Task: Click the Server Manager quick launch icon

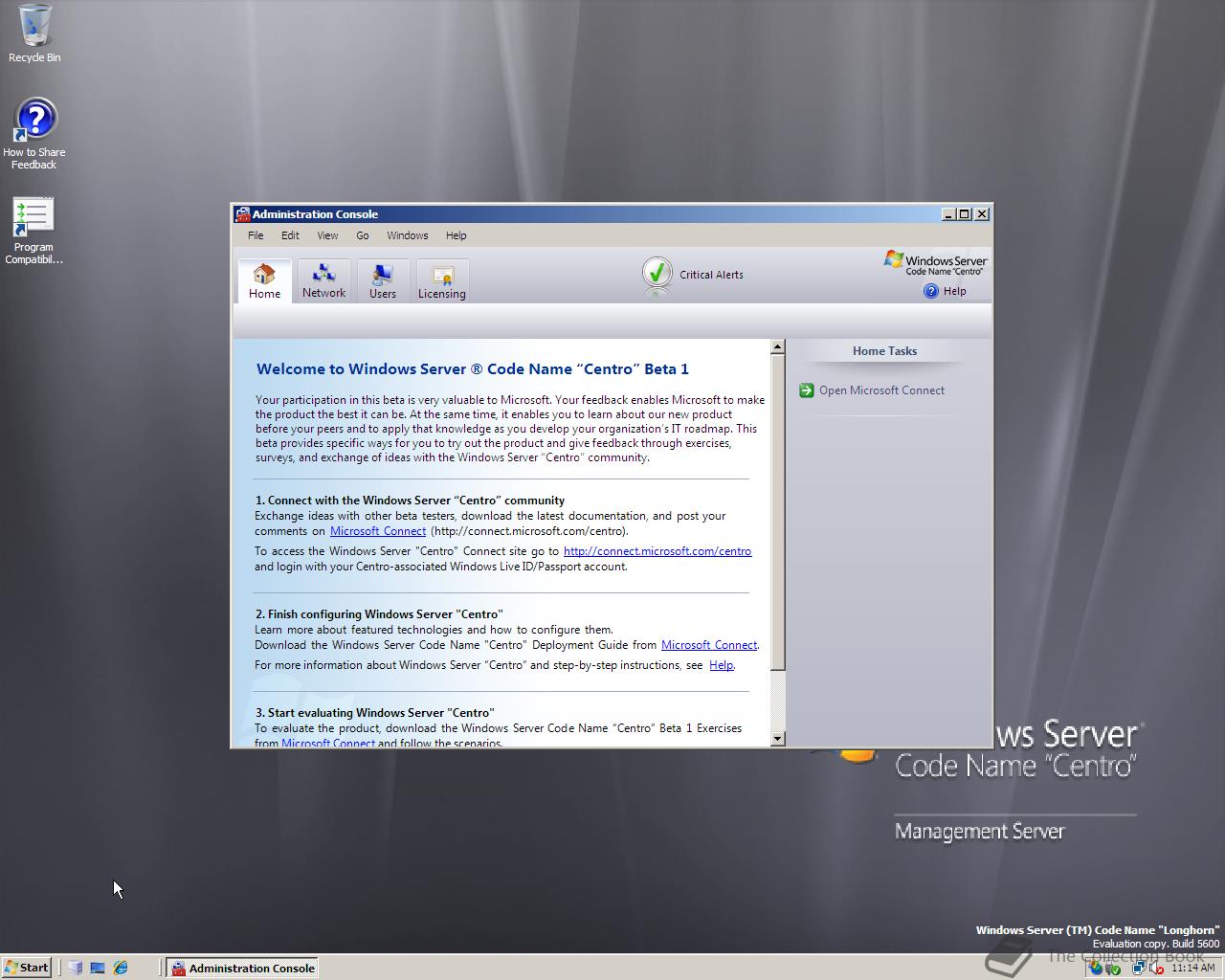Action: 75,968
